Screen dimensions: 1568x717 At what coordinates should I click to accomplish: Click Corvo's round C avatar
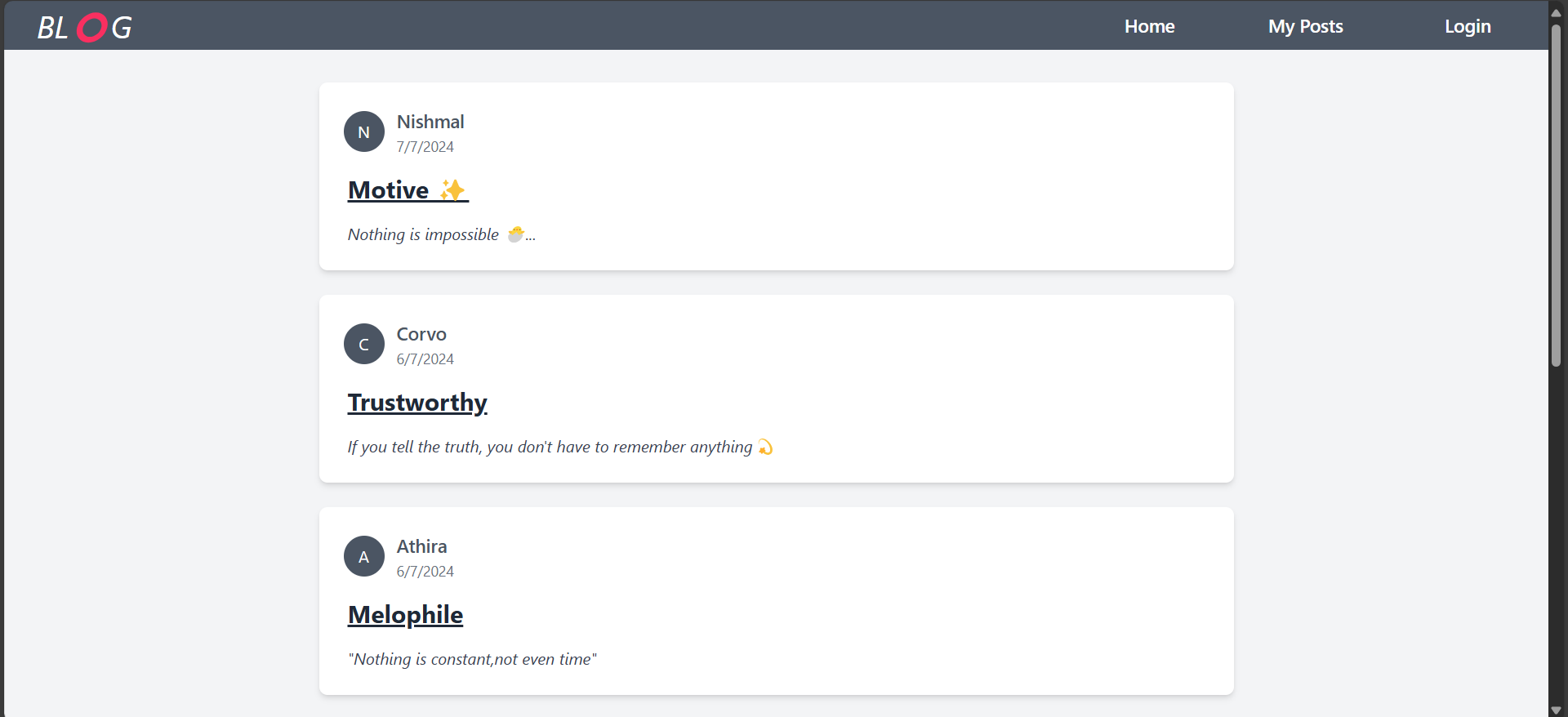[364, 344]
